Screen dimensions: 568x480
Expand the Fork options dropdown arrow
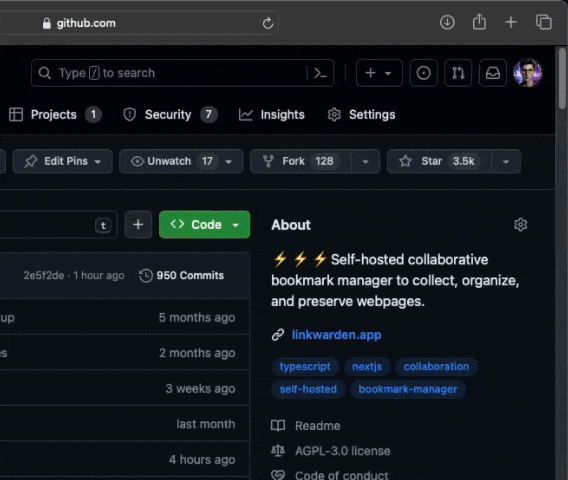pos(366,162)
